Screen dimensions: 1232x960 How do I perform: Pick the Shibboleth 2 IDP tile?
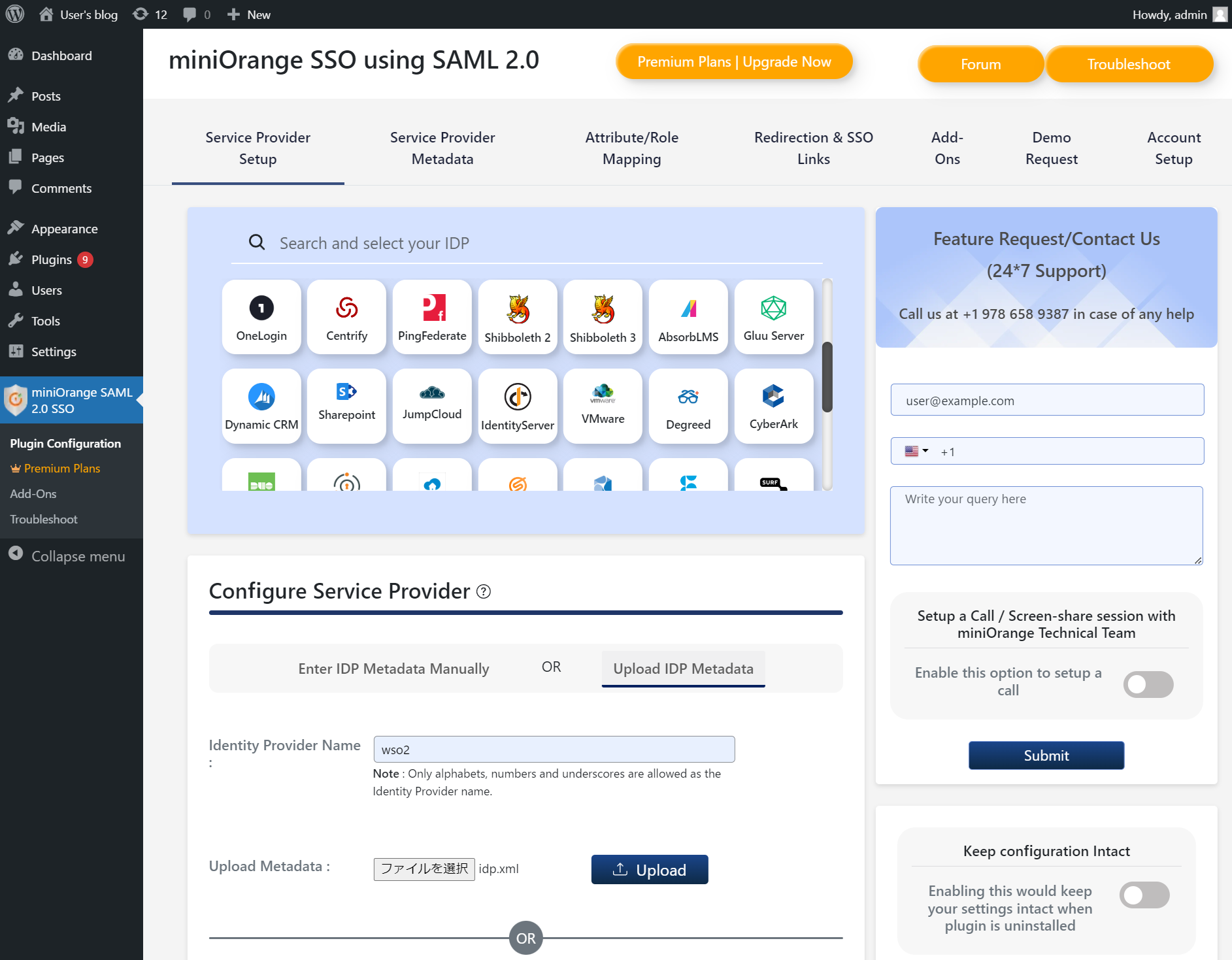518,318
